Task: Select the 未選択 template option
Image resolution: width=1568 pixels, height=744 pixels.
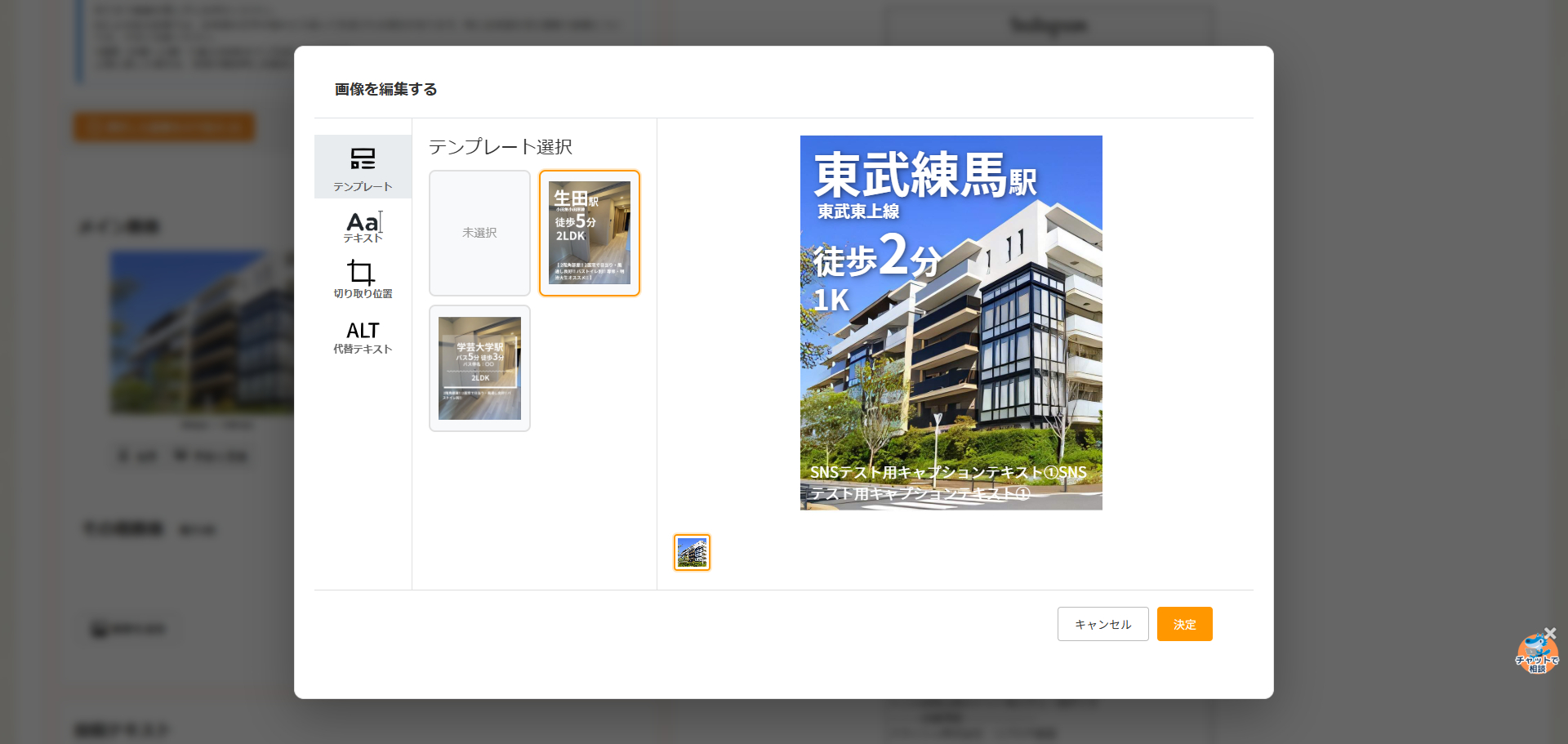Action: 479,233
